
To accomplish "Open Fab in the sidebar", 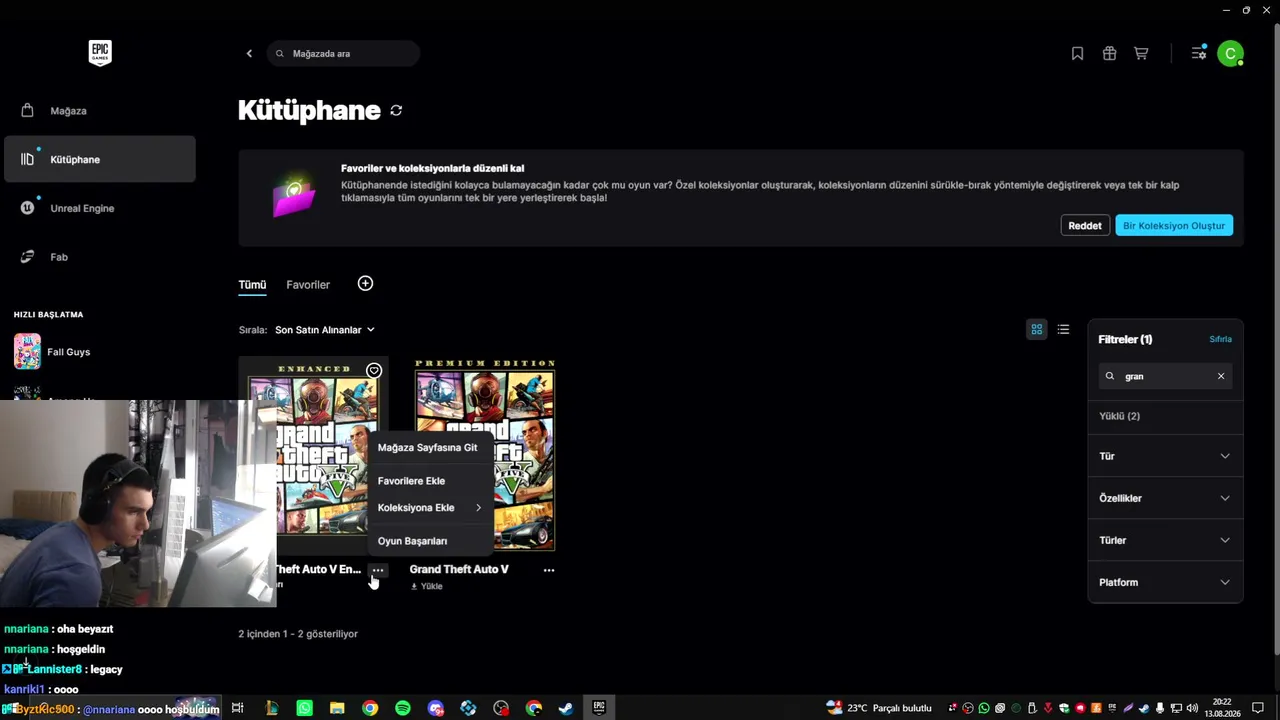I will click(x=100, y=257).
